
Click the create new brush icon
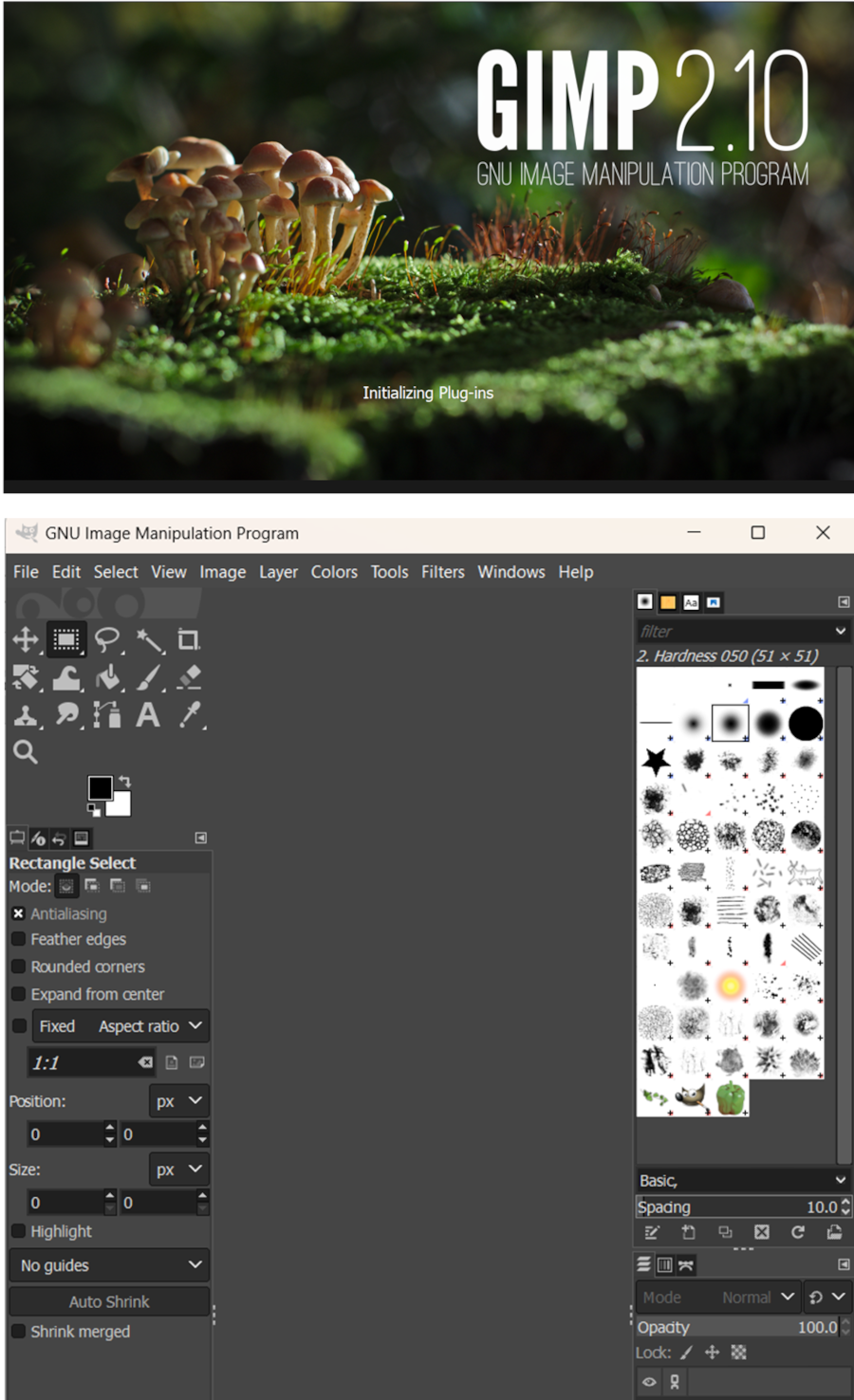(x=689, y=1232)
